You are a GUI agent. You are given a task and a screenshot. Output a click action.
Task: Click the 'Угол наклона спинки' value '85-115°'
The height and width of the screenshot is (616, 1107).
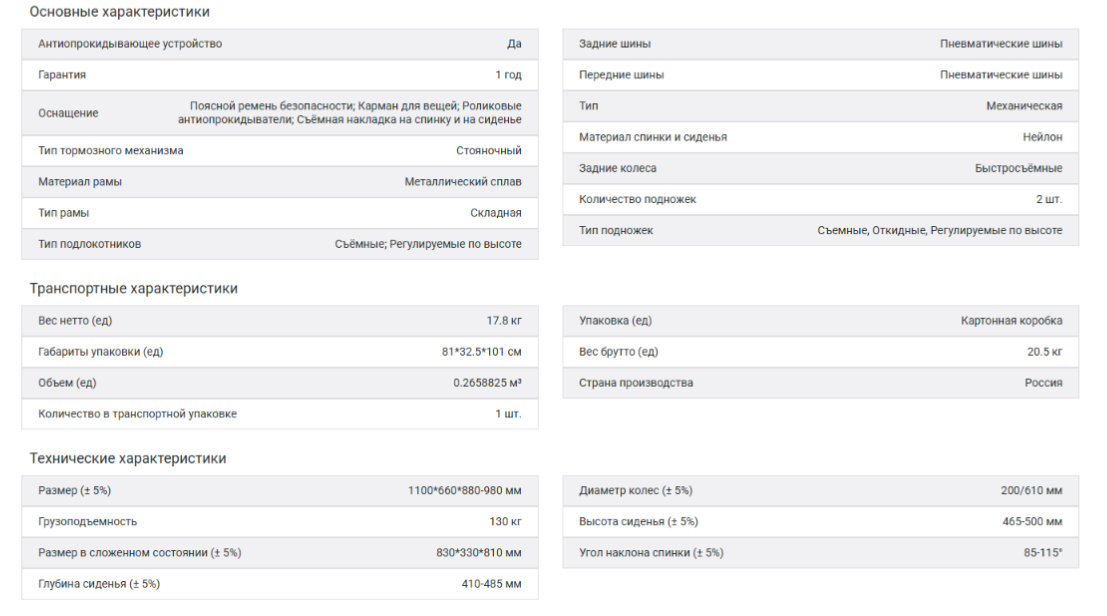pos(1041,553)
